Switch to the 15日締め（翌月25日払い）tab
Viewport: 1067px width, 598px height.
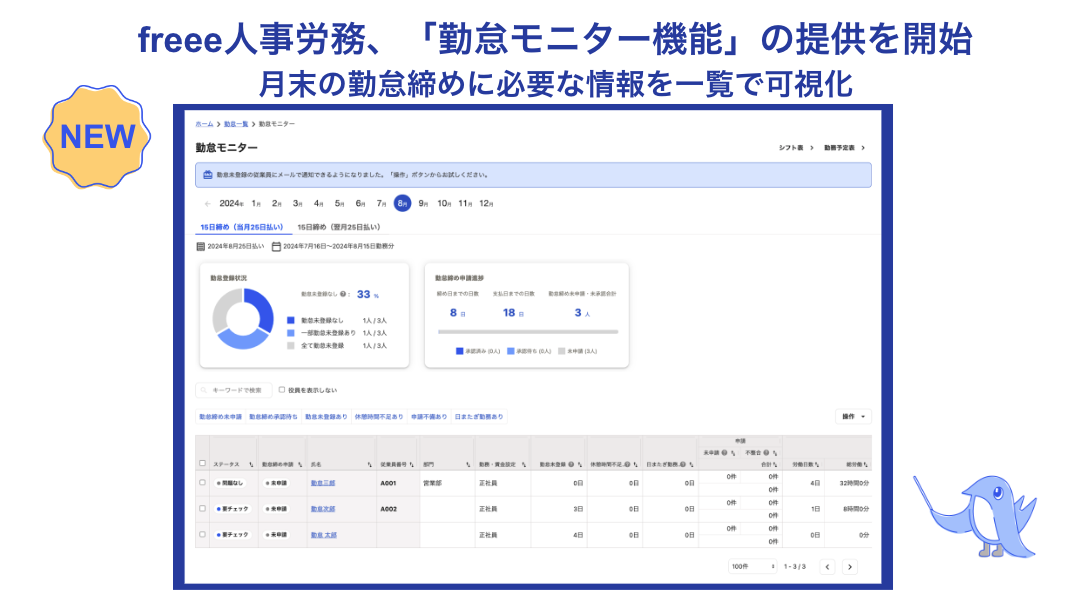[x=338, y=225]
